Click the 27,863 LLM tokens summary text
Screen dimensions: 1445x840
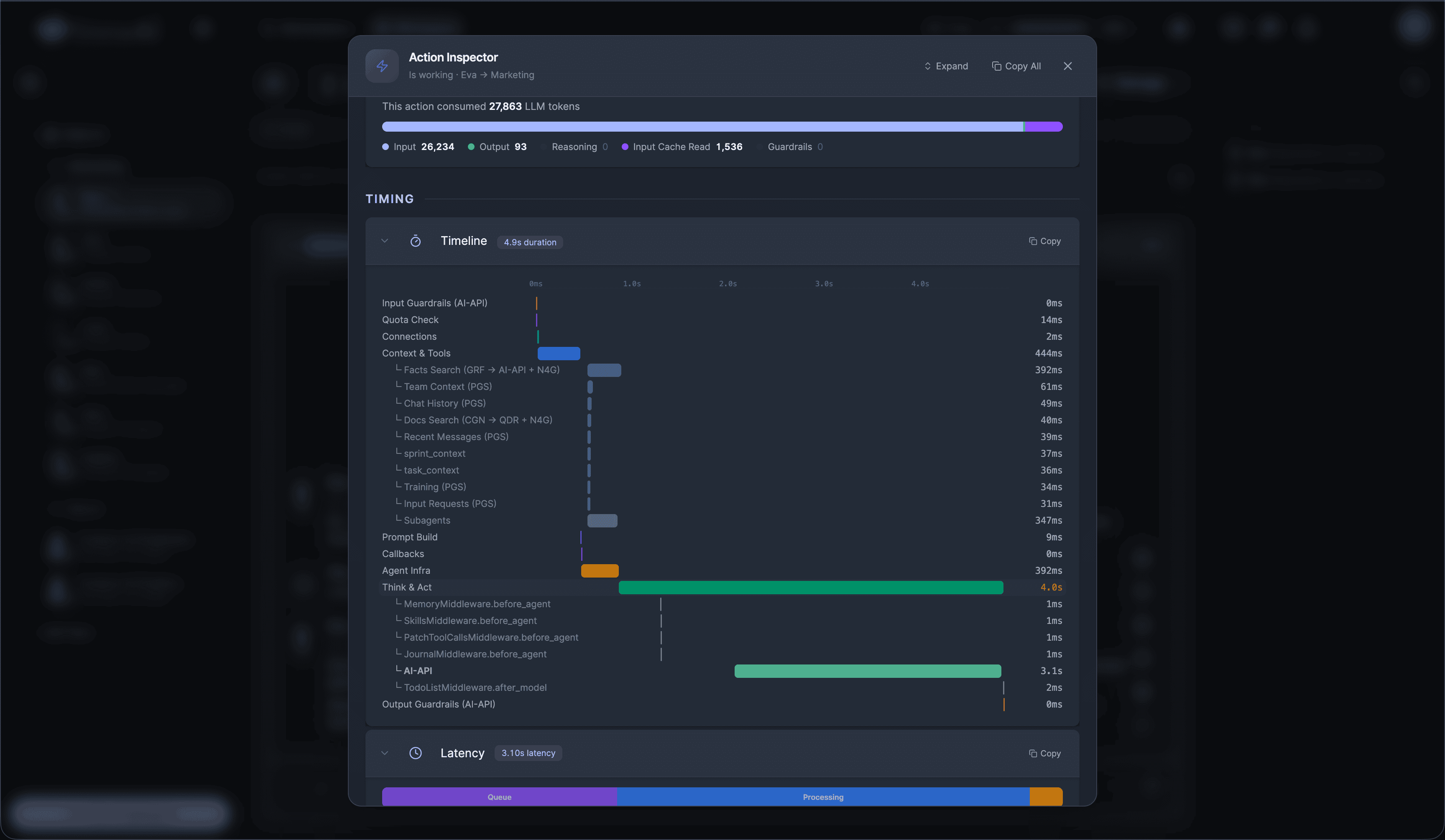pyautogui.click(x=480, y=107)
